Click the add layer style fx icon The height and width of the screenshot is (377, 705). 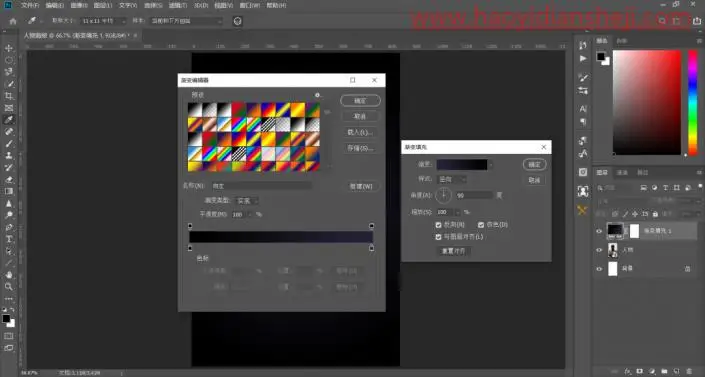tap(627, 372)
